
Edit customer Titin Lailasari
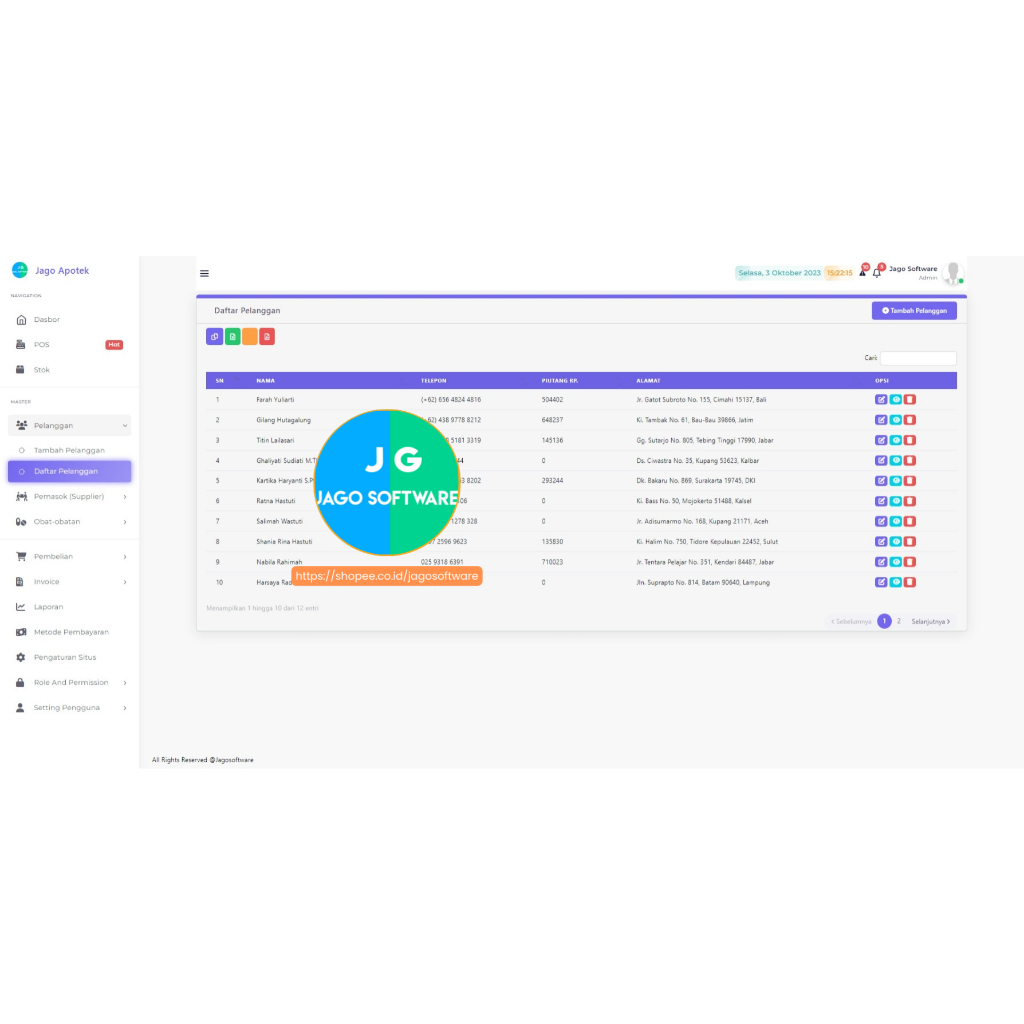click(x=881, y=440)
